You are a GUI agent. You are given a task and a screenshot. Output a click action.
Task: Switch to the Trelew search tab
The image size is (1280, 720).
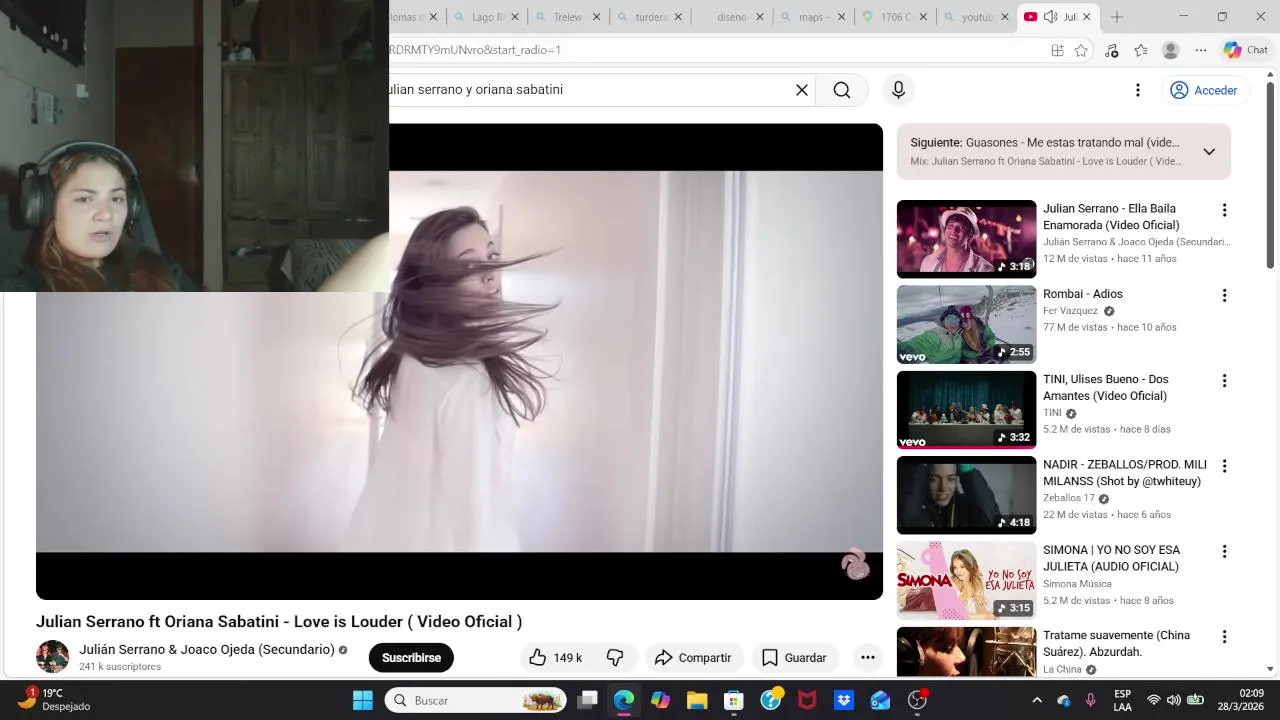(x=567, y=17)
